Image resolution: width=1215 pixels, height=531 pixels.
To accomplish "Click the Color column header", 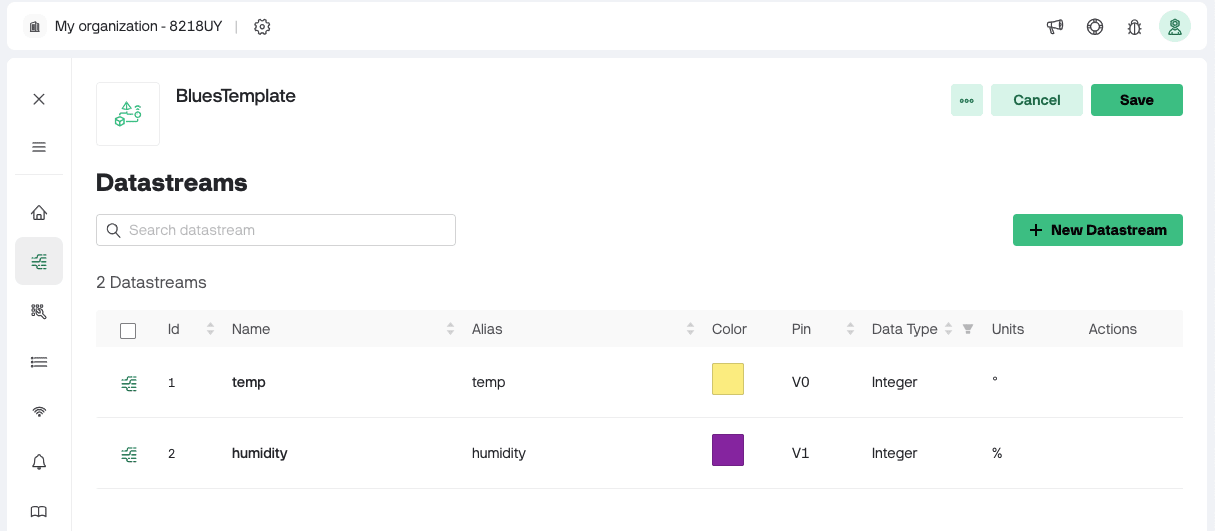I will point(730,329).
